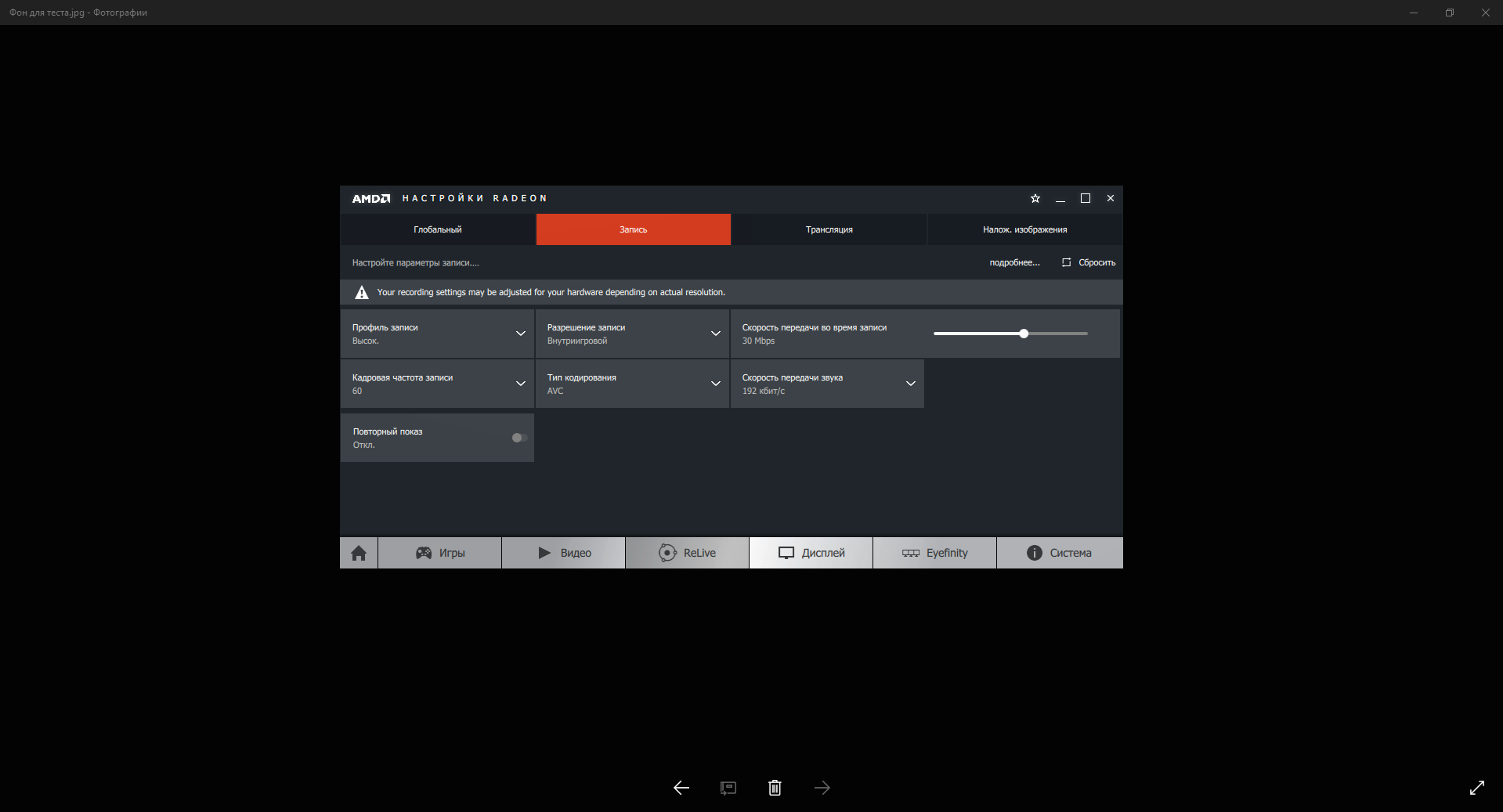
Task: Click the Настройте параметры записи text
Action: [415, 263]
